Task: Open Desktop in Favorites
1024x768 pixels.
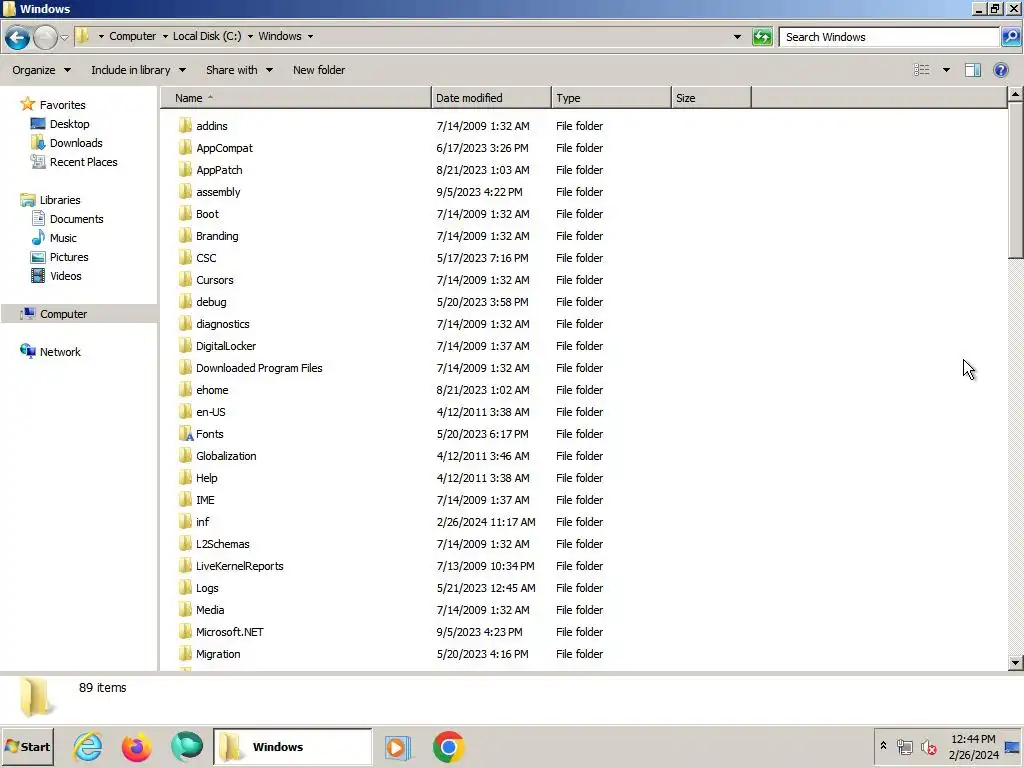Action: [69, 124]
